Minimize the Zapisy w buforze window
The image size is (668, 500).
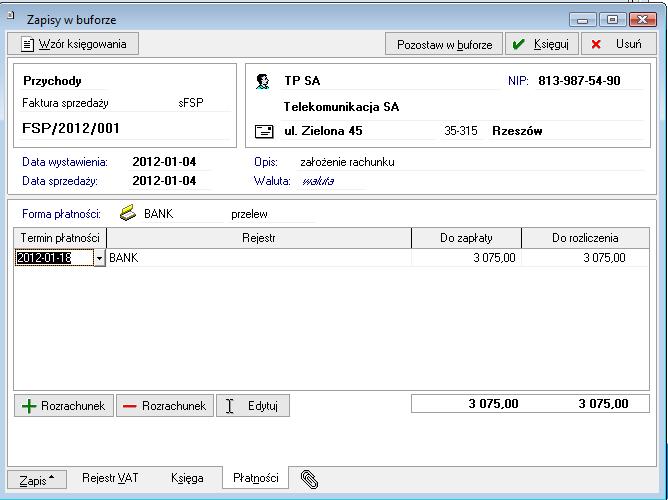point(582,20)
